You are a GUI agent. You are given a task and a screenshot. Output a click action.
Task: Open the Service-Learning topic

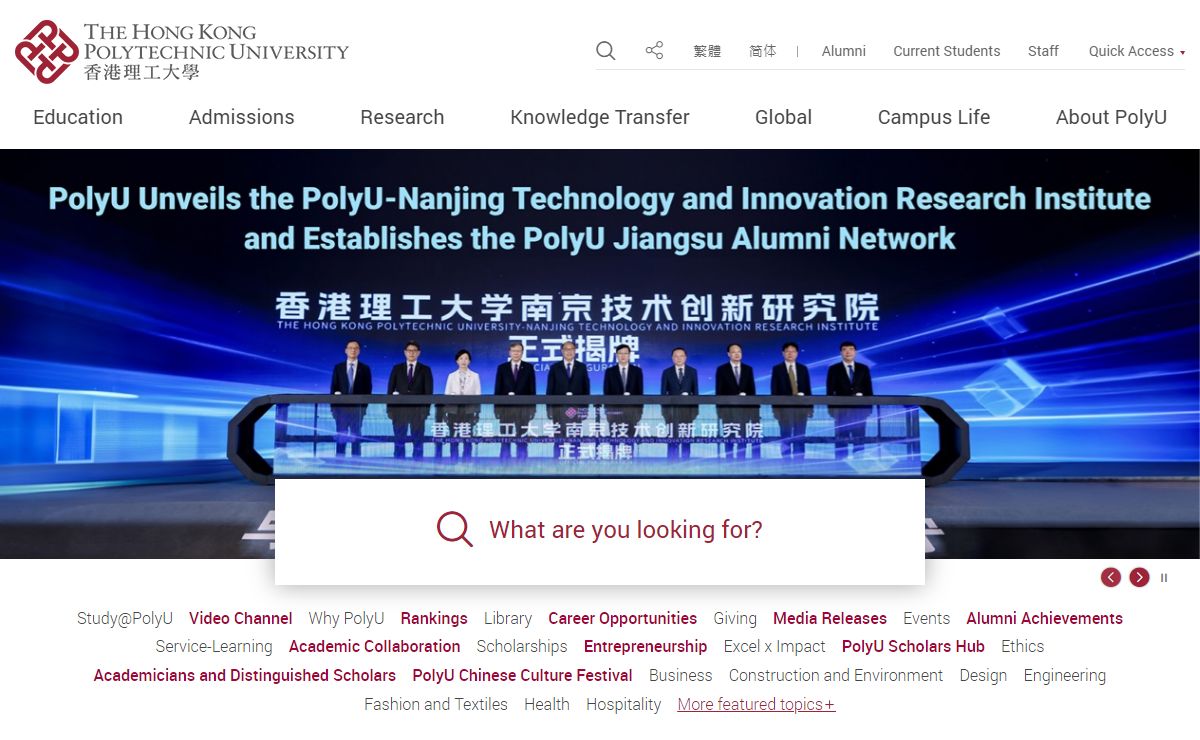tap(214, 646)
